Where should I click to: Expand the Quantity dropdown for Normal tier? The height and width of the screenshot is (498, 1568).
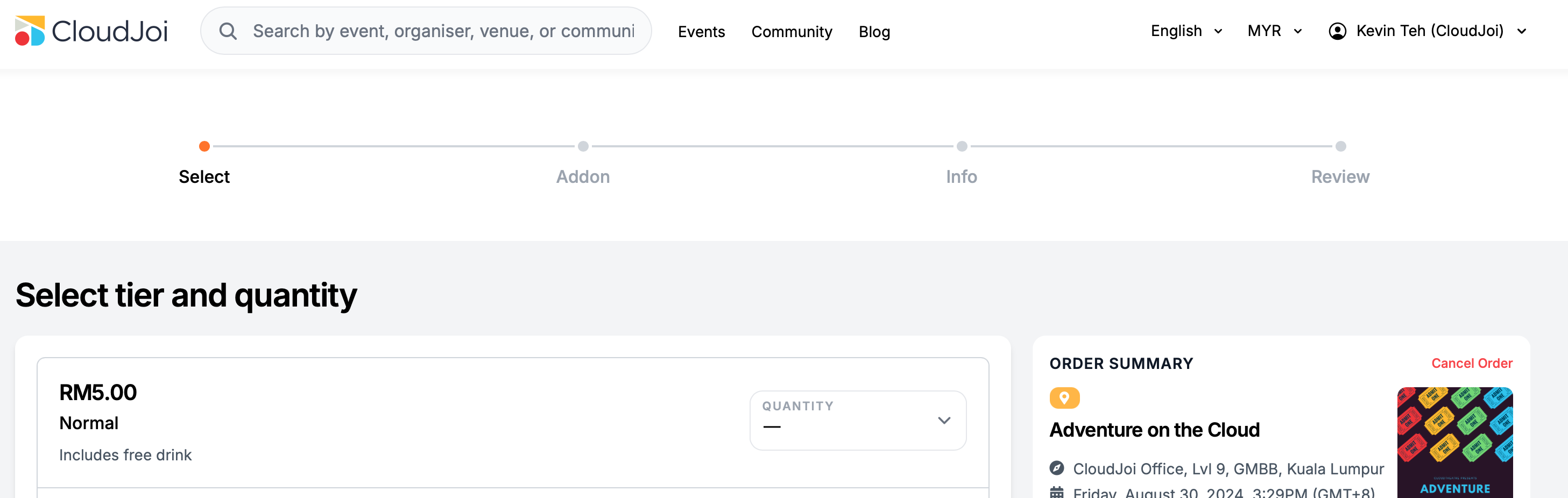pyautogui.click(x=858, y=420)
